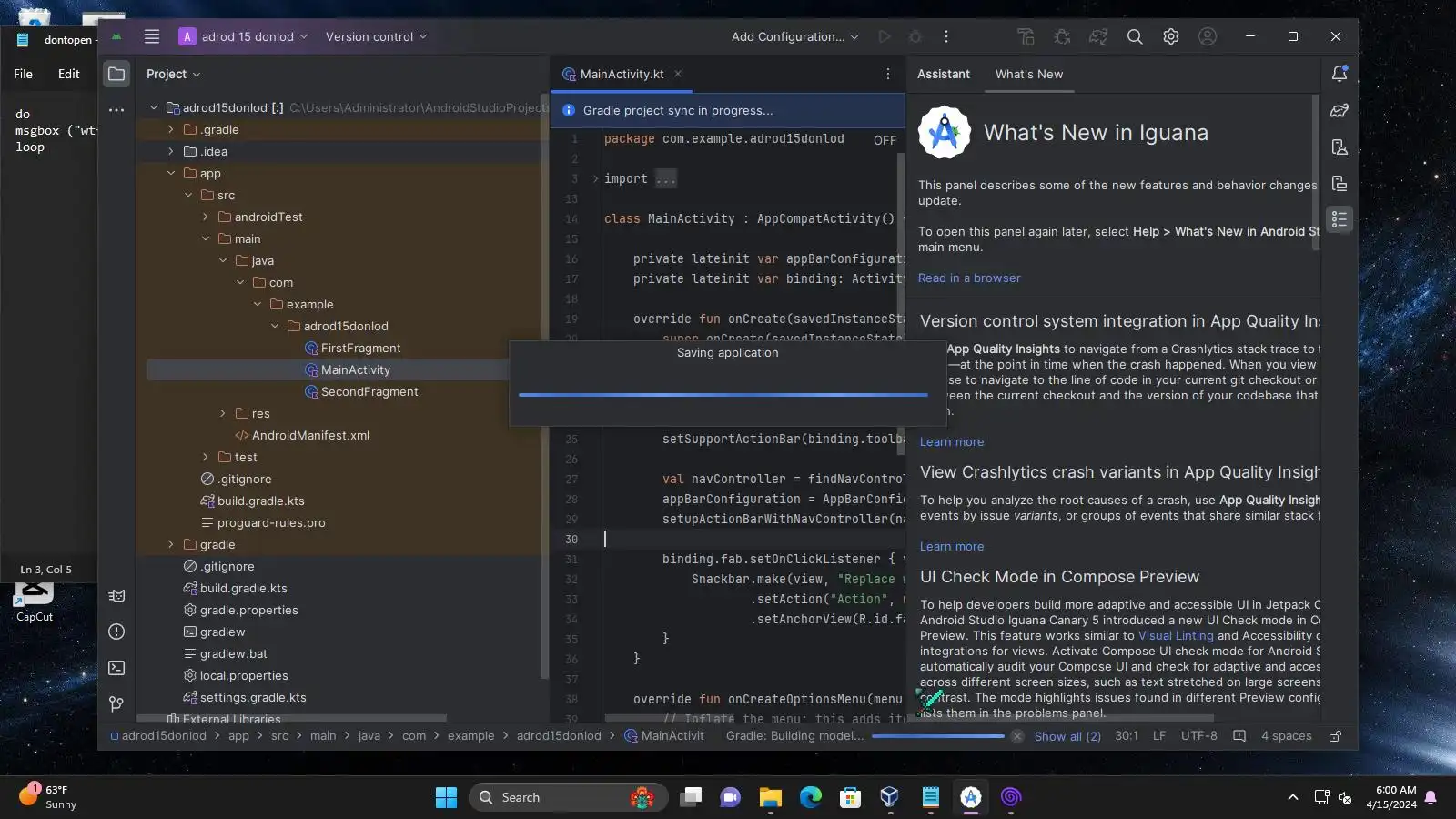Expand the .gradle folder
Image resolution: width=1456 pixels, height=819 pixels.
(170, 129)
